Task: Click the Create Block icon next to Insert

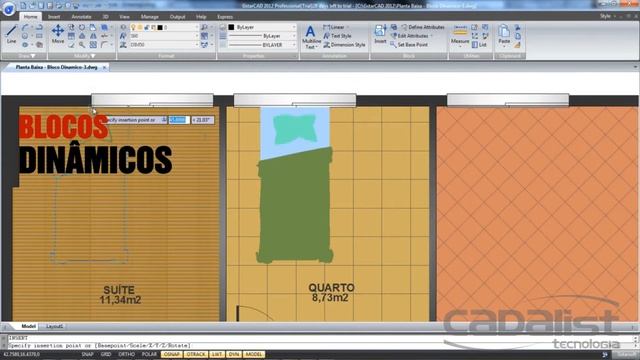Action: [x=393, y=27]
